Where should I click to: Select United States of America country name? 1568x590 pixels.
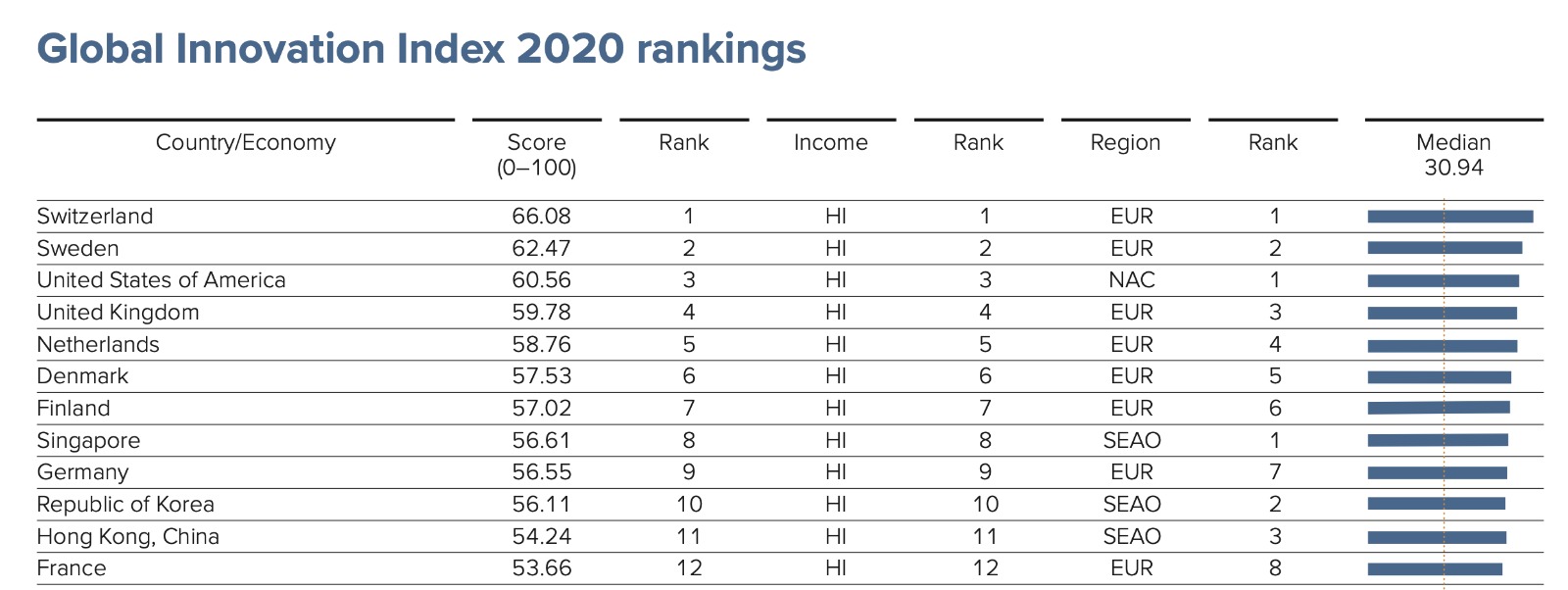(x=161, y=280)
